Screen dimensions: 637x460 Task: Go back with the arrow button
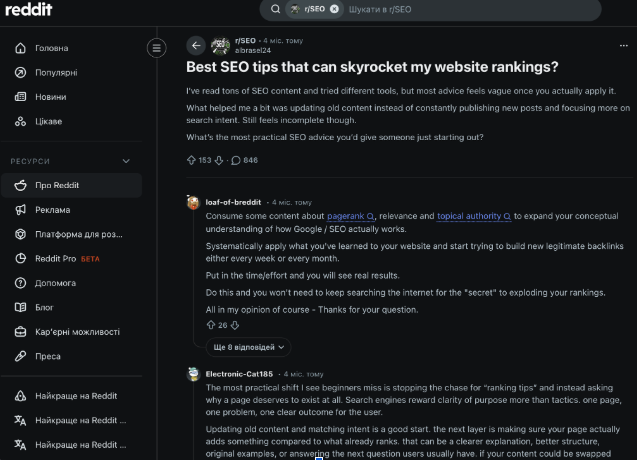coord(196,46)
